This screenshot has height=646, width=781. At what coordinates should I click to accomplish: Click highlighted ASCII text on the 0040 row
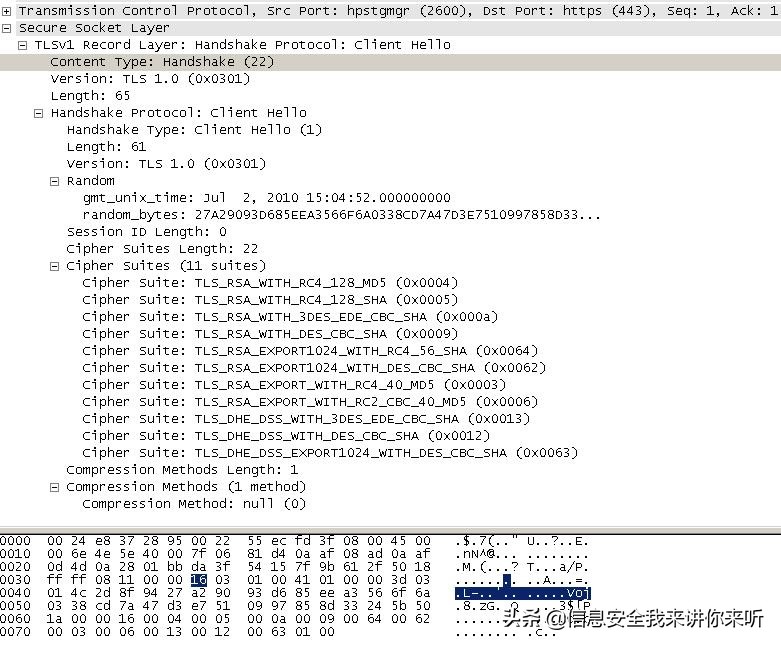click(522, 593)
